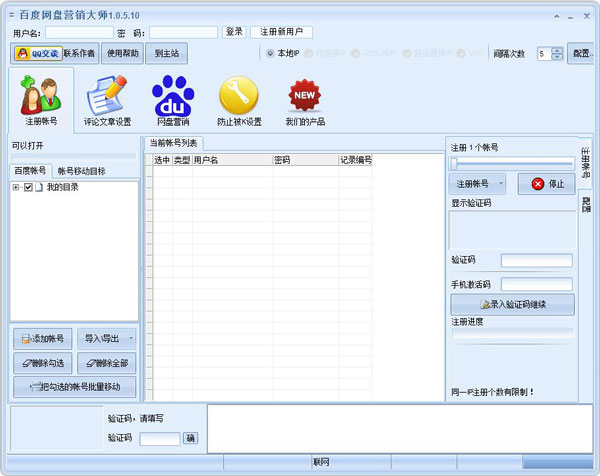Click the 密码 column header
The height and width of the screenshot is (476, 600).
(305, 160)
